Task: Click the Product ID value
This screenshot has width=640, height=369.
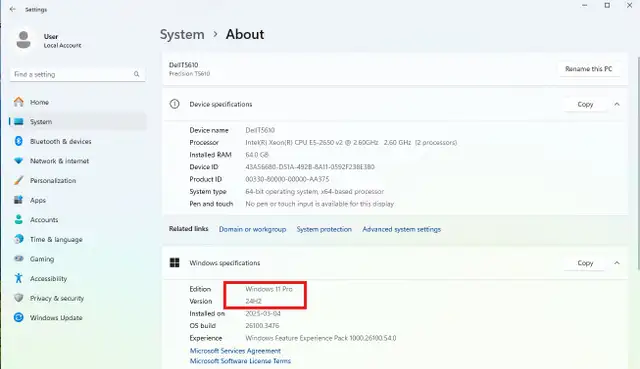Action: (287, 179)
